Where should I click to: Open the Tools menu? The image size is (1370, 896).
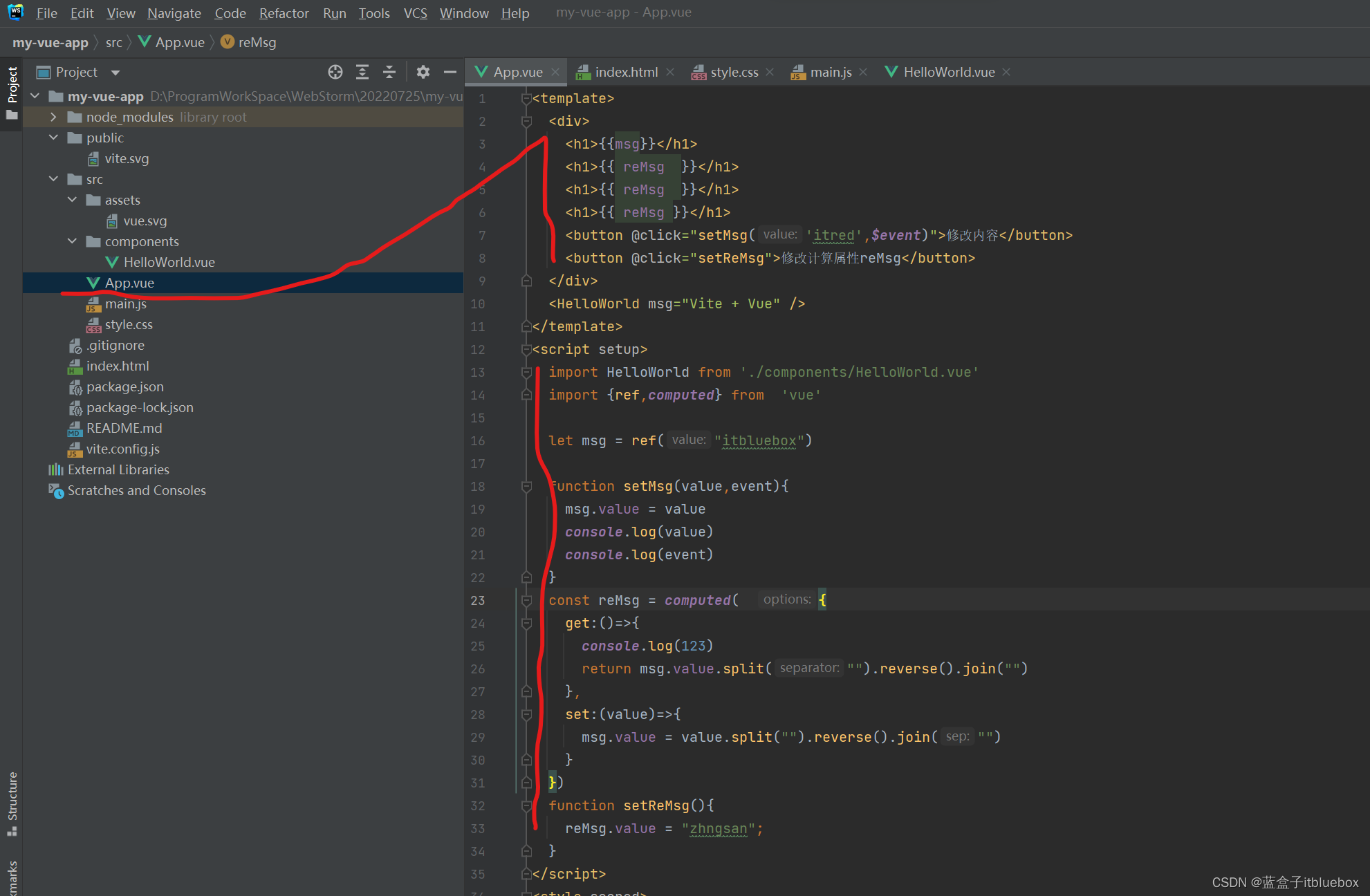373,13
